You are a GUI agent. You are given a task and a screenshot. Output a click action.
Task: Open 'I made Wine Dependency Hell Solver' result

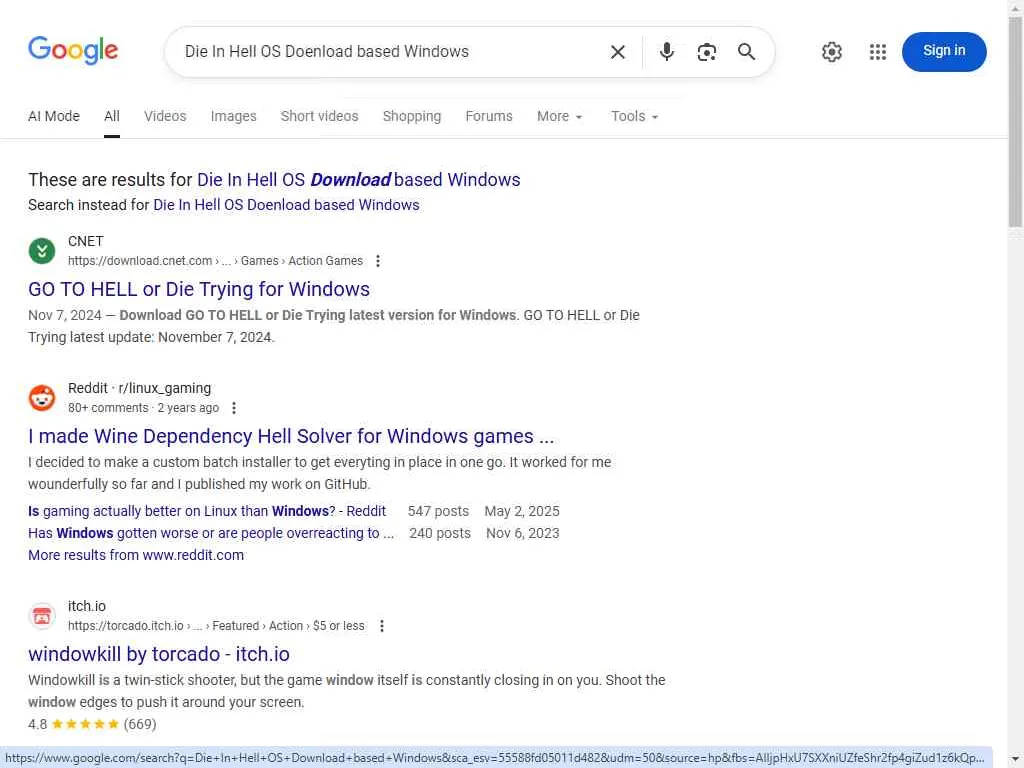pos(291,436)
